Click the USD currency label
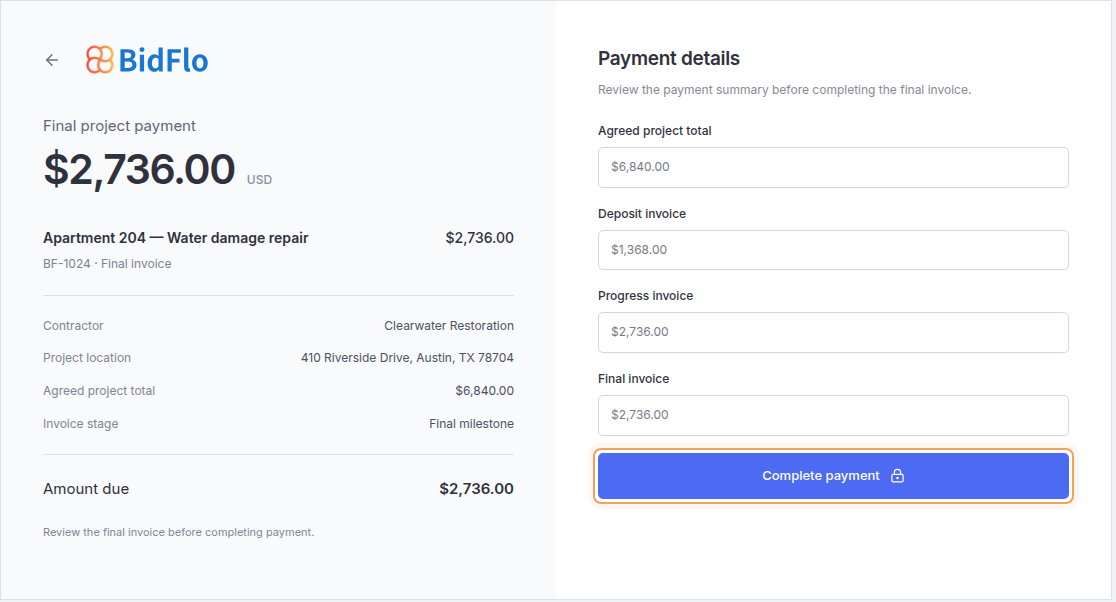 click(x=259, y=180)
